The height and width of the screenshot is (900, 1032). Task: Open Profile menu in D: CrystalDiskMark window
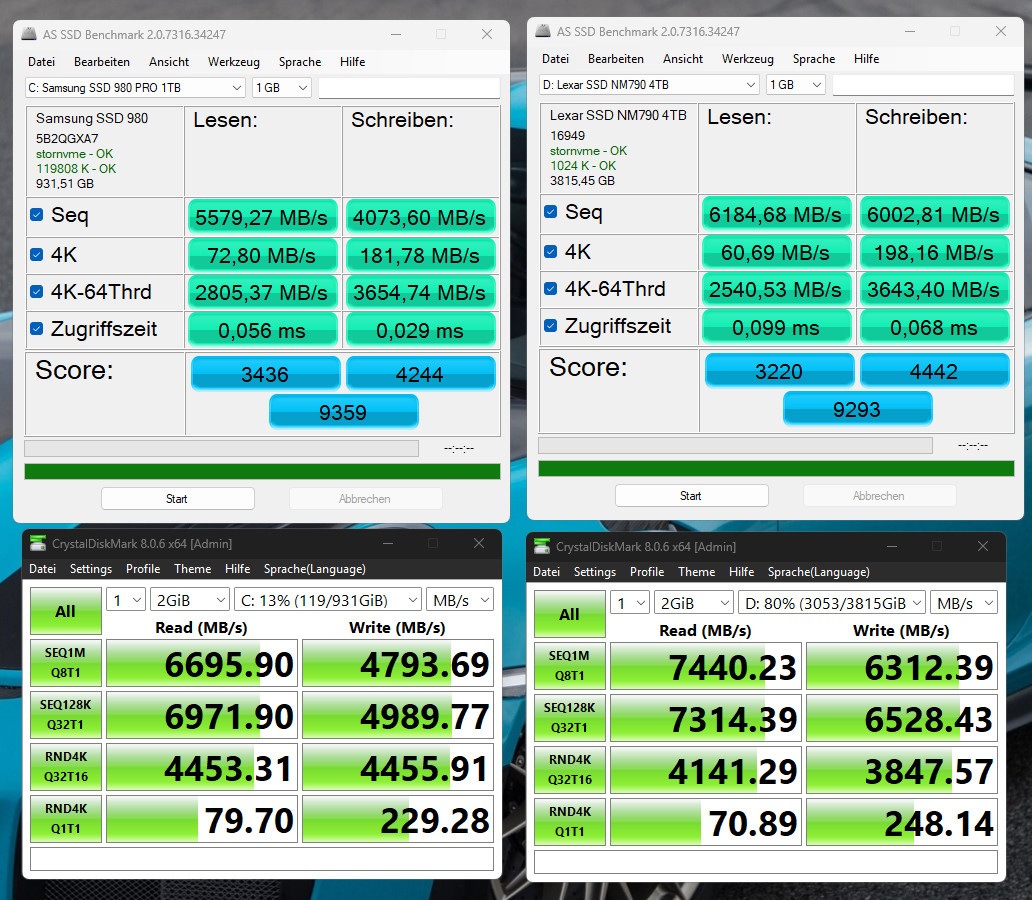click(647, 571)
